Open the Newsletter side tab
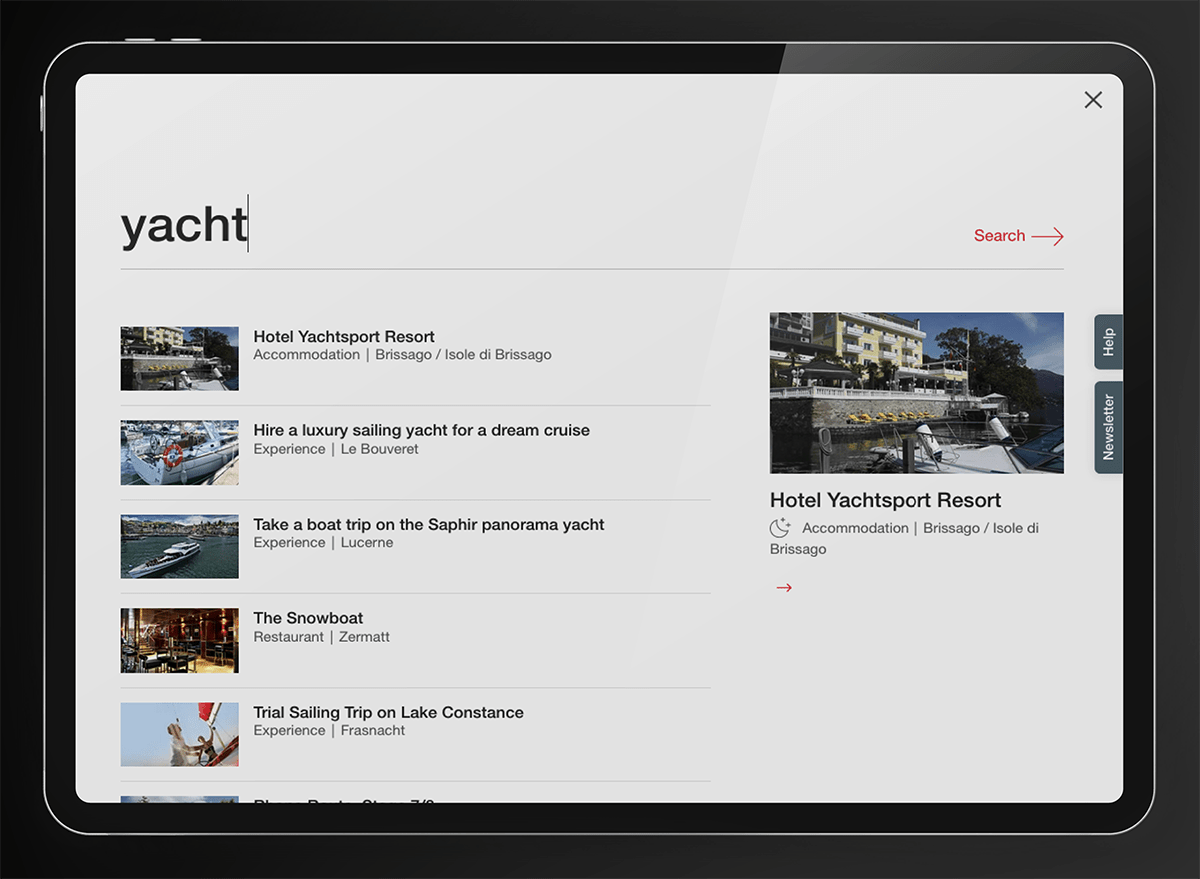The image size is (1200, 879). tap(1108, 427)
